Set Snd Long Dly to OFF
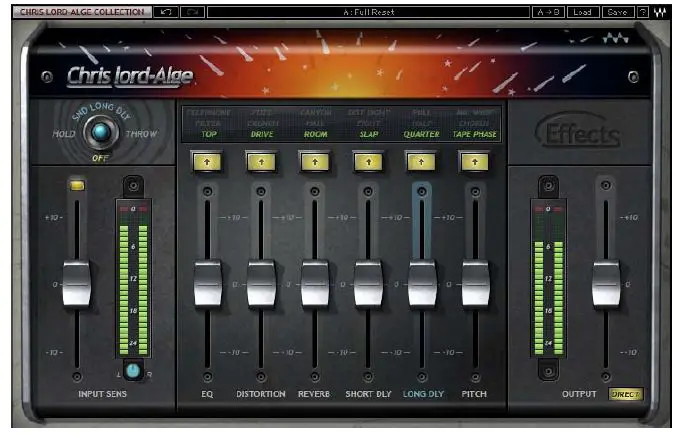The height and width of the screenshot is (437, 685). tap(100, 158)
